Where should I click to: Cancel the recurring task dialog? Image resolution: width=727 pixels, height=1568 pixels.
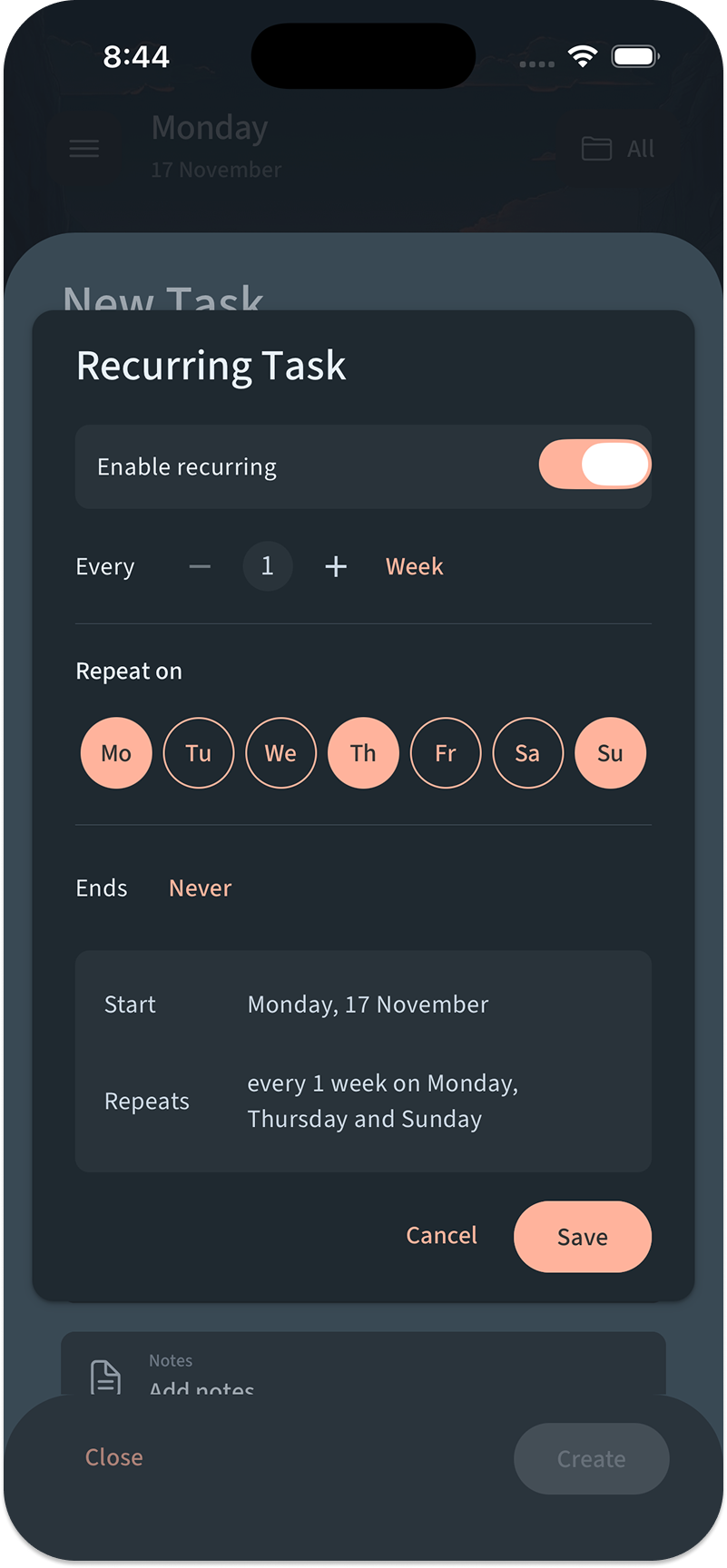[x=441, y=1235]
